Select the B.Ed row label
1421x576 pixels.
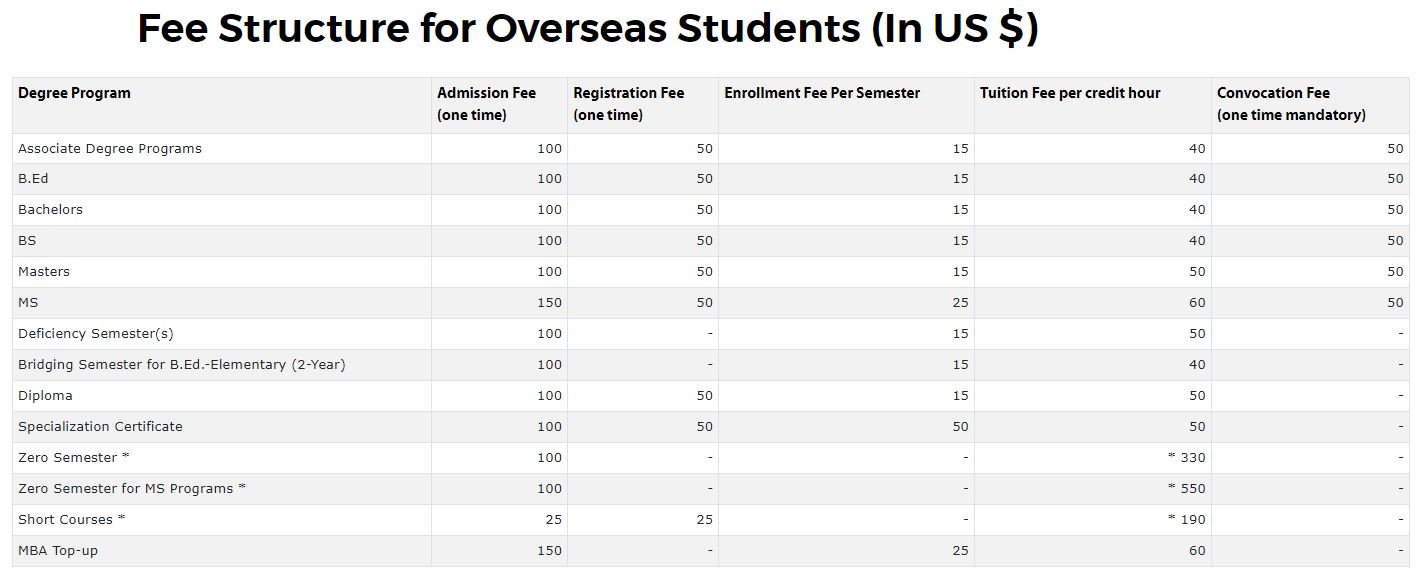pos(33,179)
